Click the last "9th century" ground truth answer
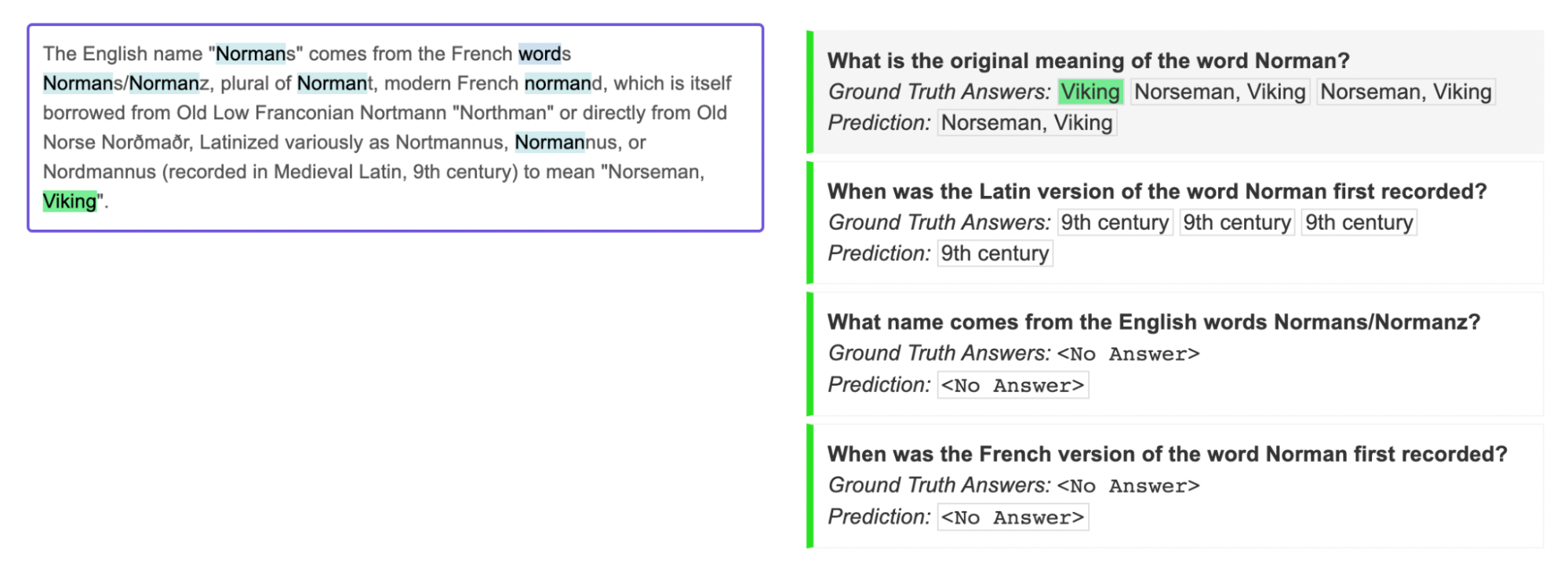Image resolution: width=1568 pixels, height=574 pixels. pos(1359,223)
